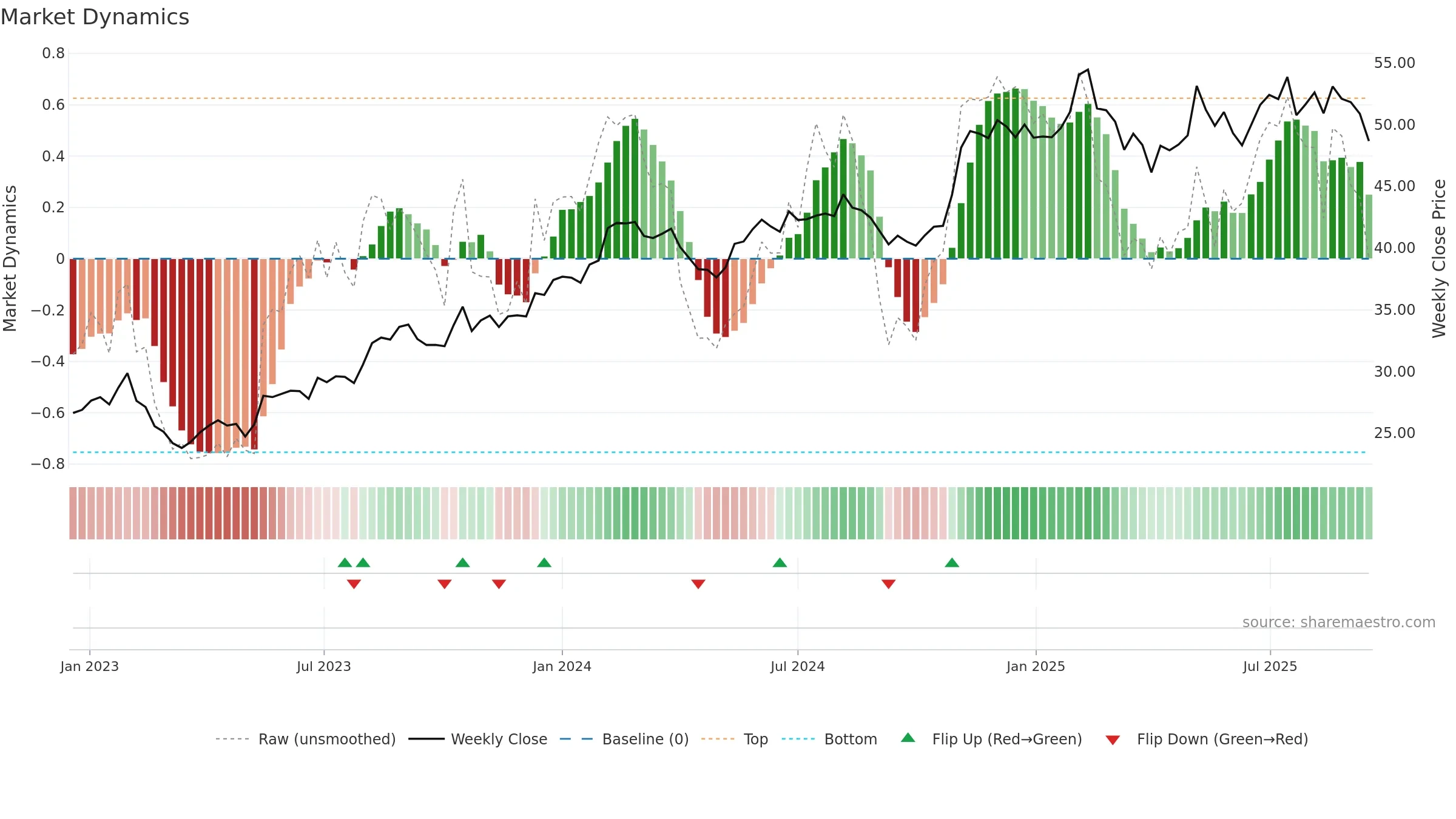Click the 0.6 left axis tick
Viewport: 1456px width, 819px height.
coord(53,104)
